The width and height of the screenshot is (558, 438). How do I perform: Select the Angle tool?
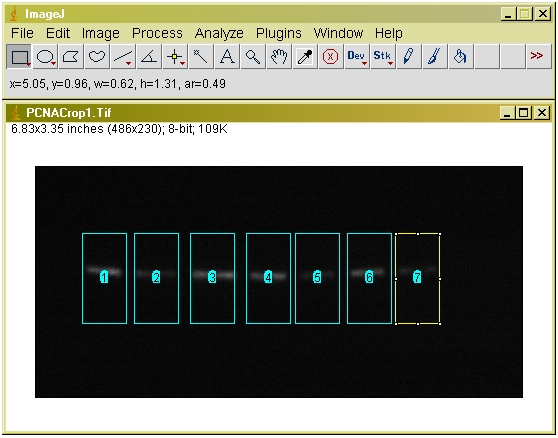[149, 57]
